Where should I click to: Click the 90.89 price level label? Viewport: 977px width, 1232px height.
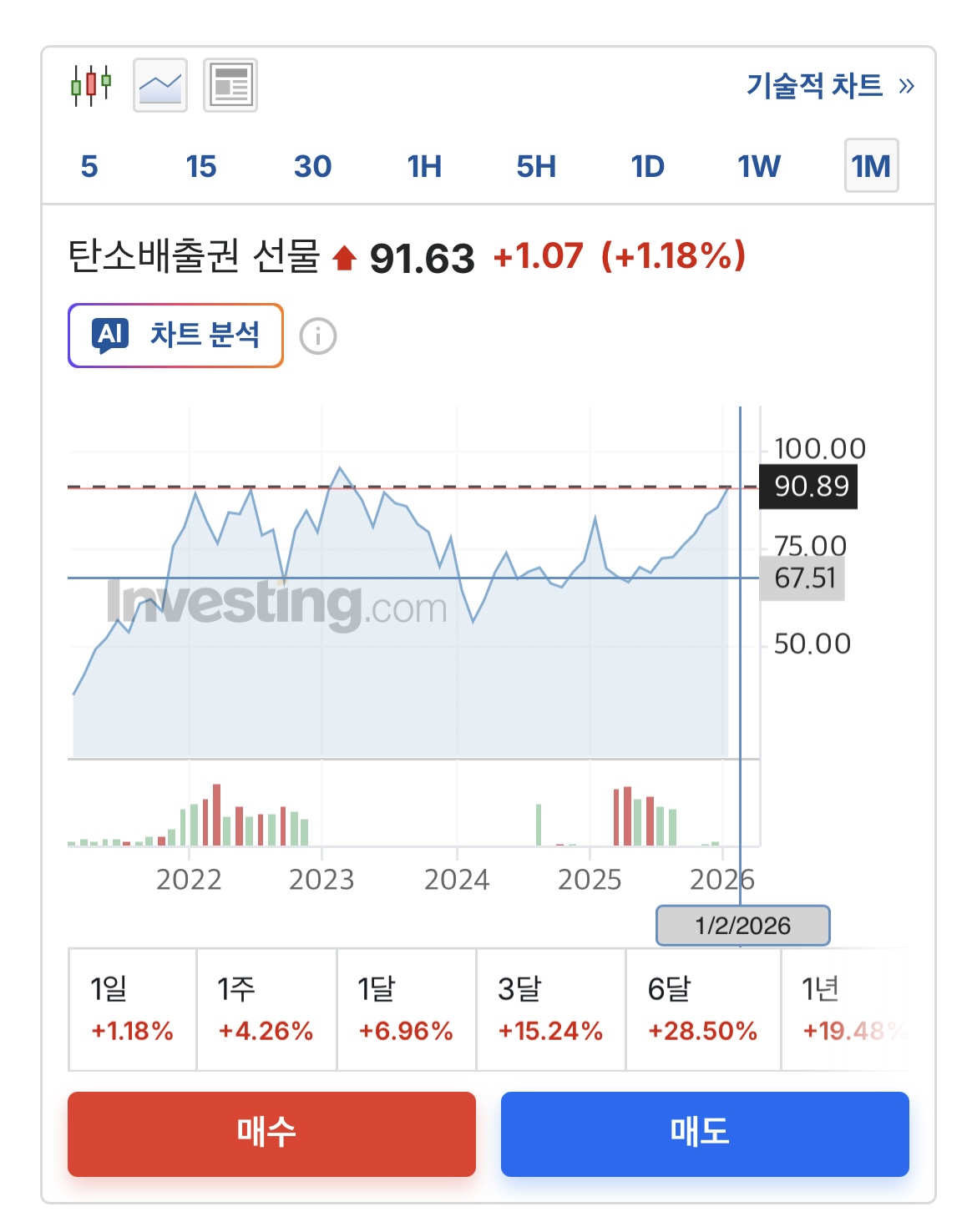[808, 486]
